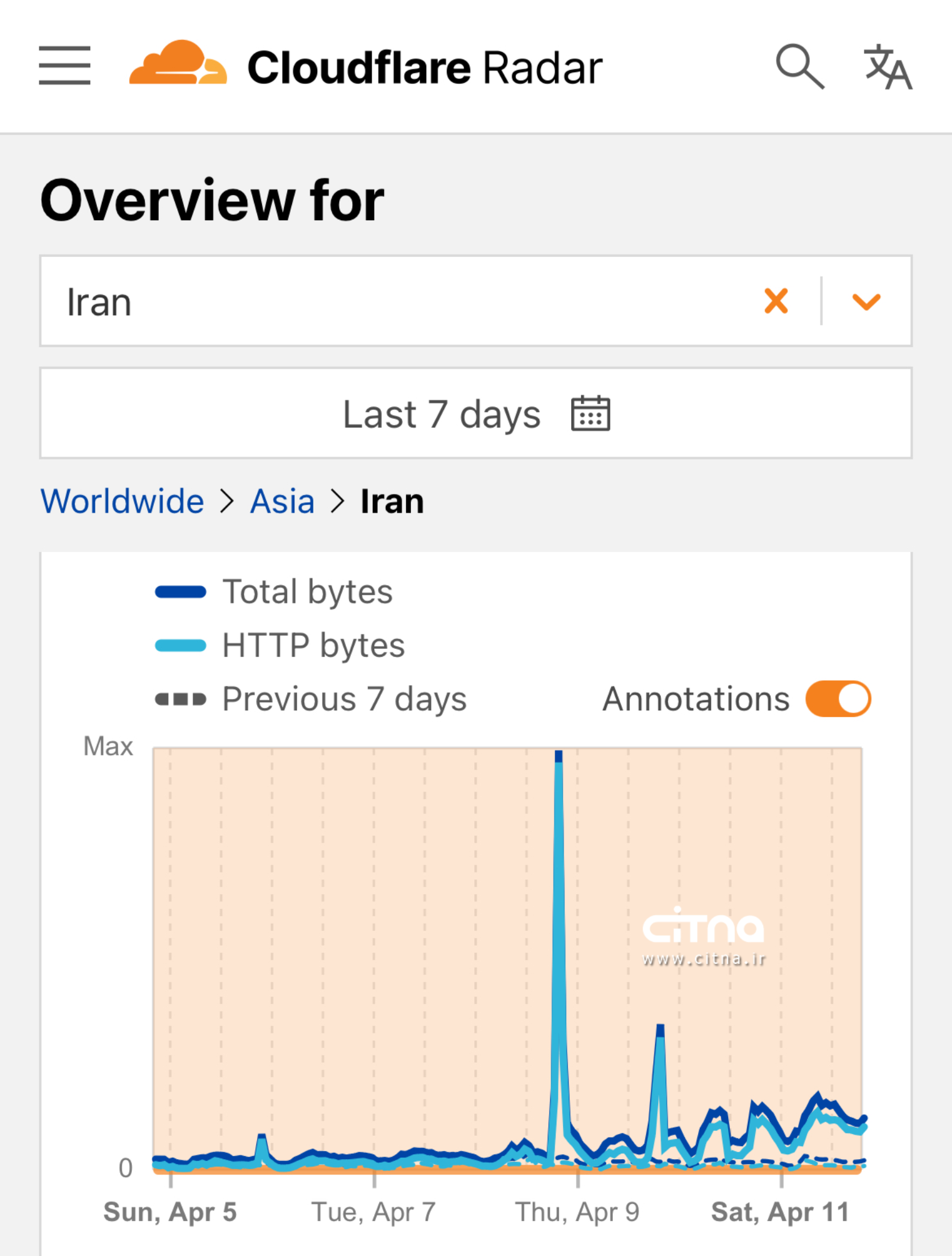This screenshot has height=1256, width=952.
Task: Click the Total bytes legend marker
Action: (179, 591)
